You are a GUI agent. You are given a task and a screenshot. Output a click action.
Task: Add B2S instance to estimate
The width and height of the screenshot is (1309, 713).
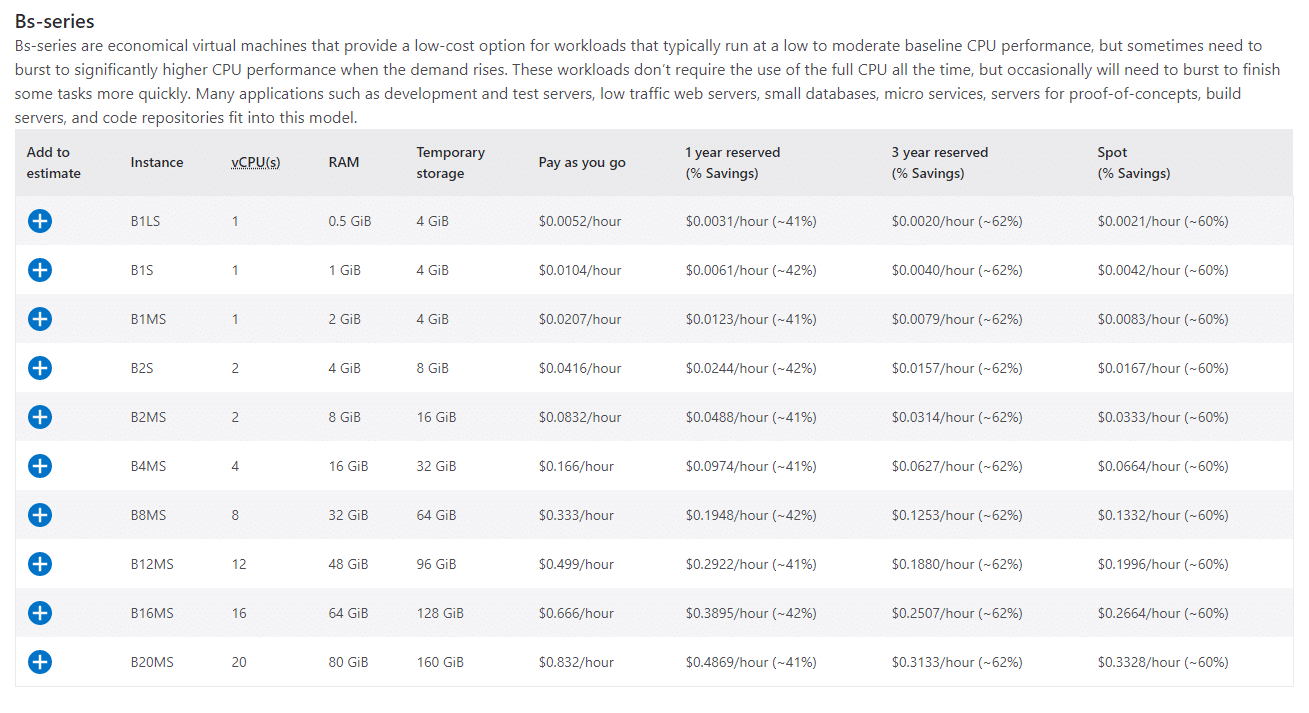pos(40,368)
